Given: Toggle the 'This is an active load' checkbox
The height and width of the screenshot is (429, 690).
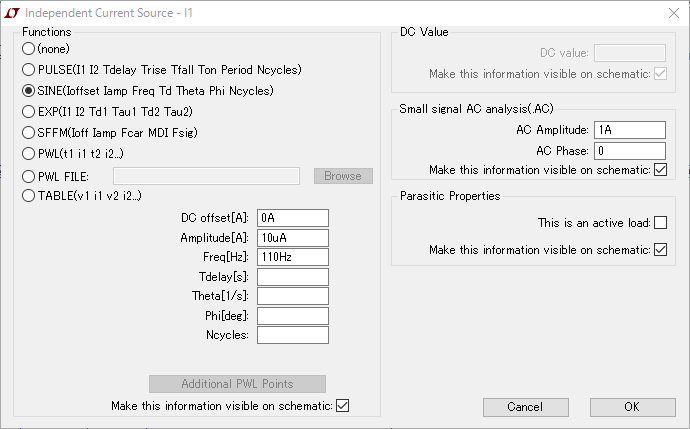Looking at the screenshot, I should pyautogui.click(x=660, y=222).
